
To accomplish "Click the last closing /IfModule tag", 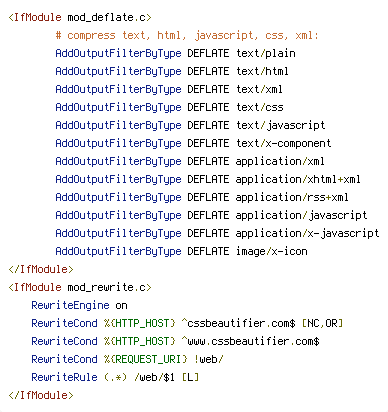I will (x=41, y=395).
